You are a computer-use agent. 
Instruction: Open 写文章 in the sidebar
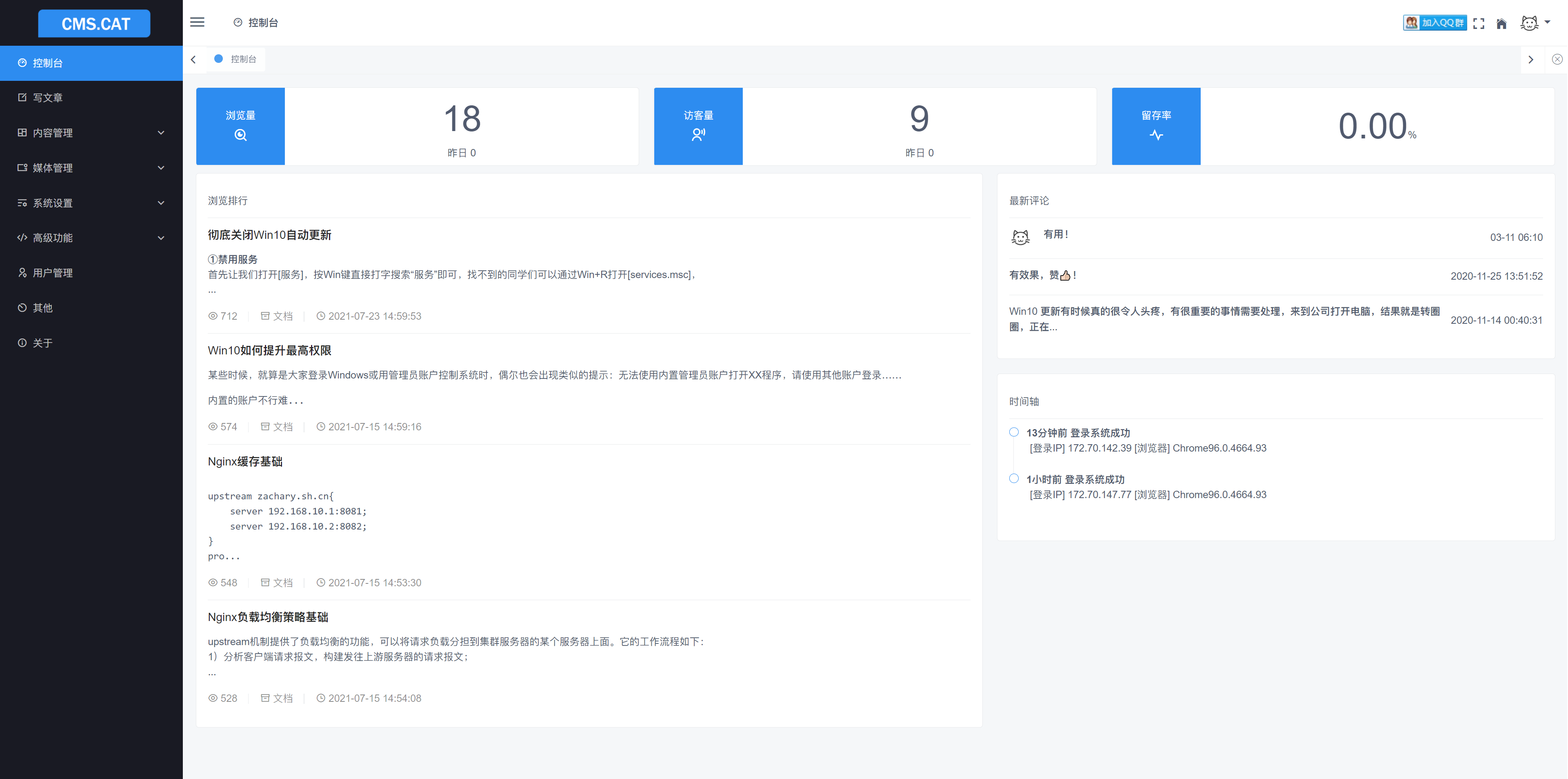[x=47, y=98]
